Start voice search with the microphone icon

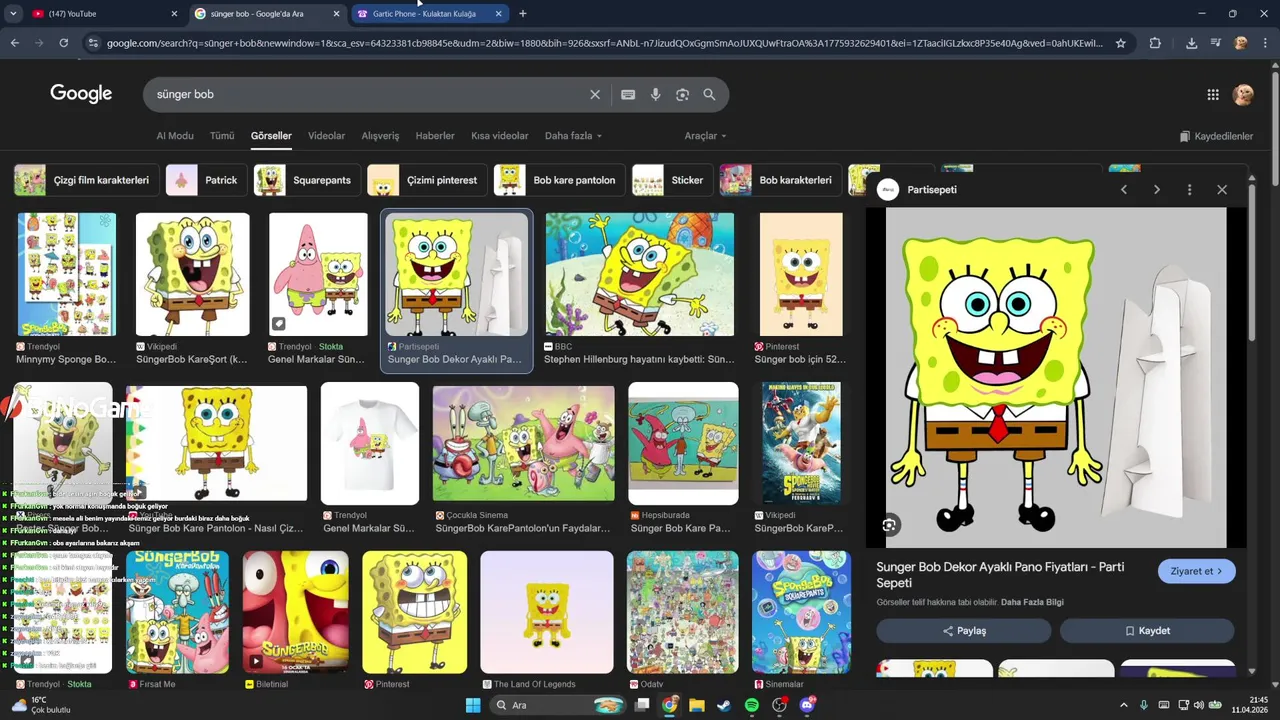coord(655,94)
